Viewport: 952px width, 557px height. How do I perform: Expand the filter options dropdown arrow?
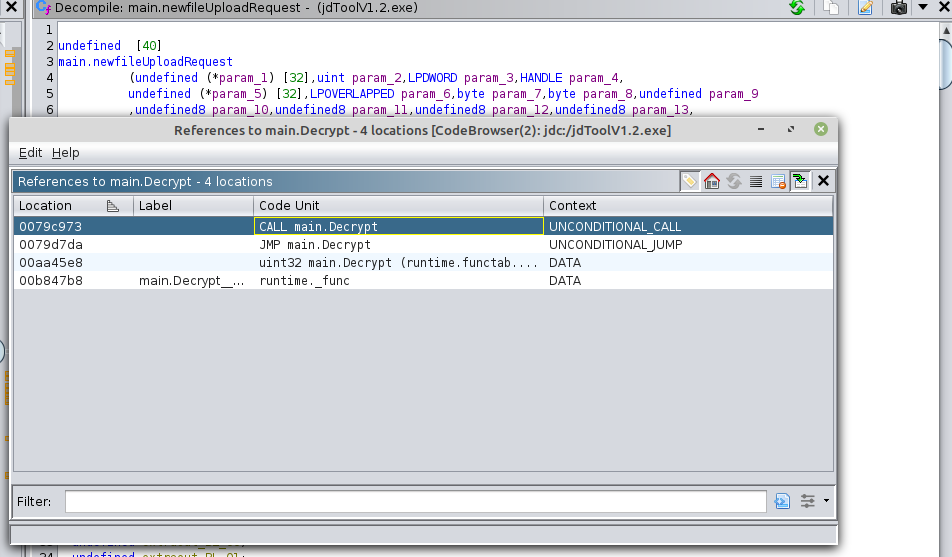click(x=826, y=501)
